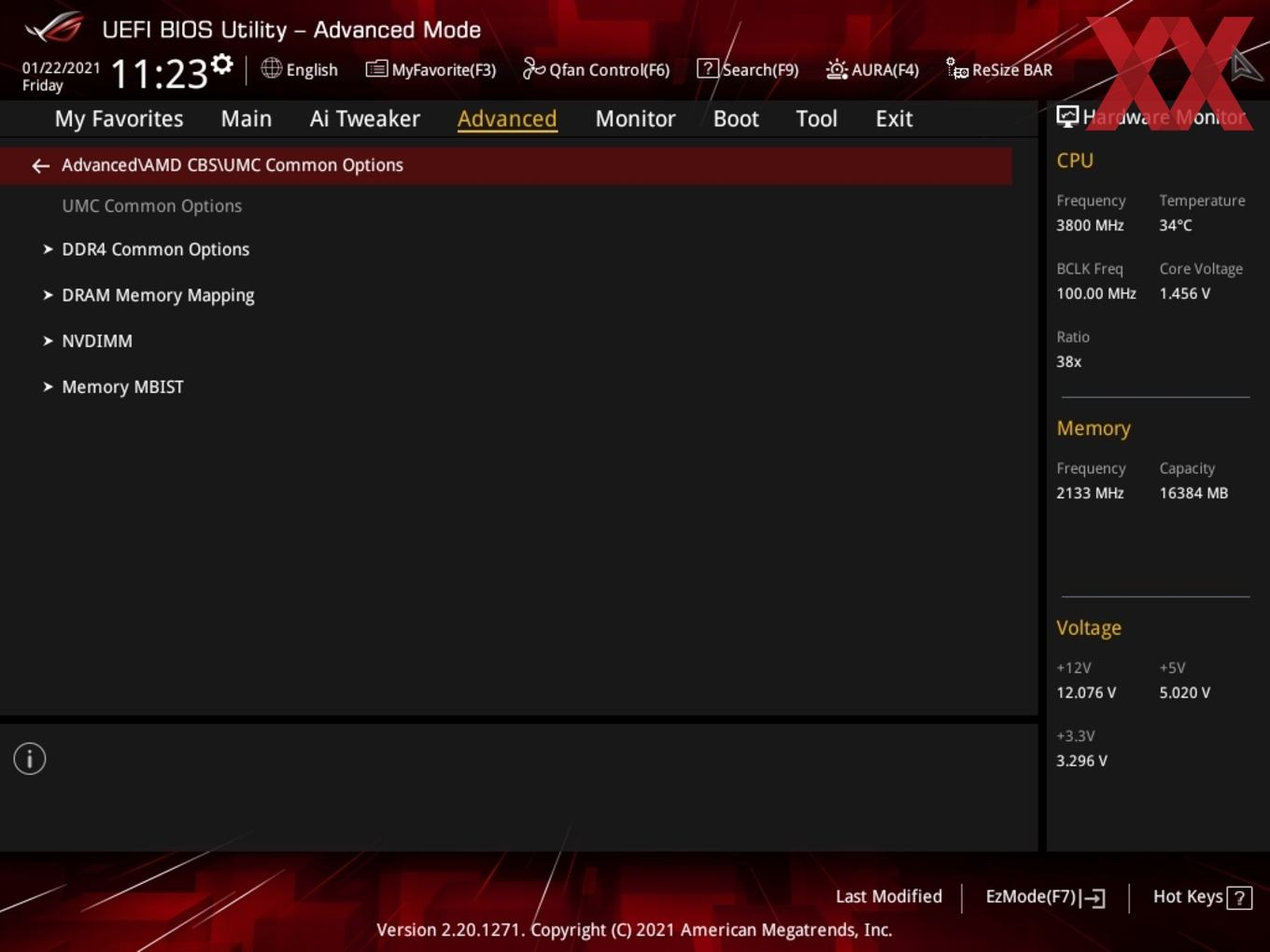This screenshot has width=1270, height=952.
Task: Click breadcrumb path Advanced\AMD CBS\UMC Common Options
Action: tap(233, 165)
